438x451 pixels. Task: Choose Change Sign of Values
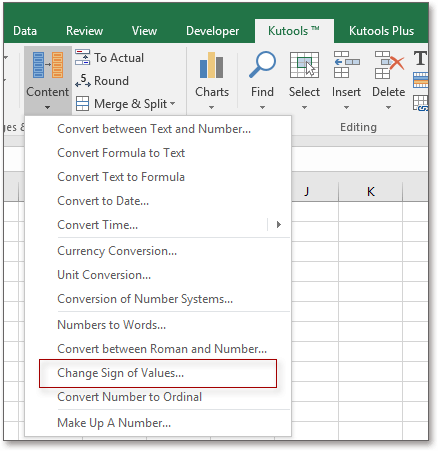(158, 373)
